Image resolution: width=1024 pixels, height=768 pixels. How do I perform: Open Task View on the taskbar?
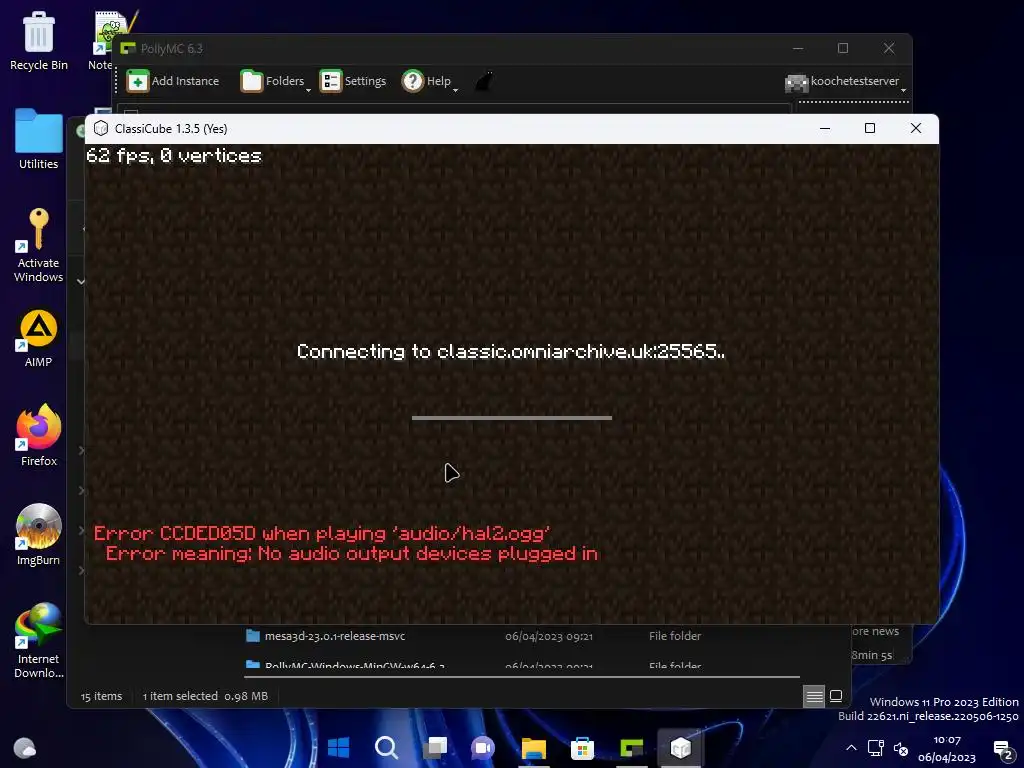pos(435,748)
